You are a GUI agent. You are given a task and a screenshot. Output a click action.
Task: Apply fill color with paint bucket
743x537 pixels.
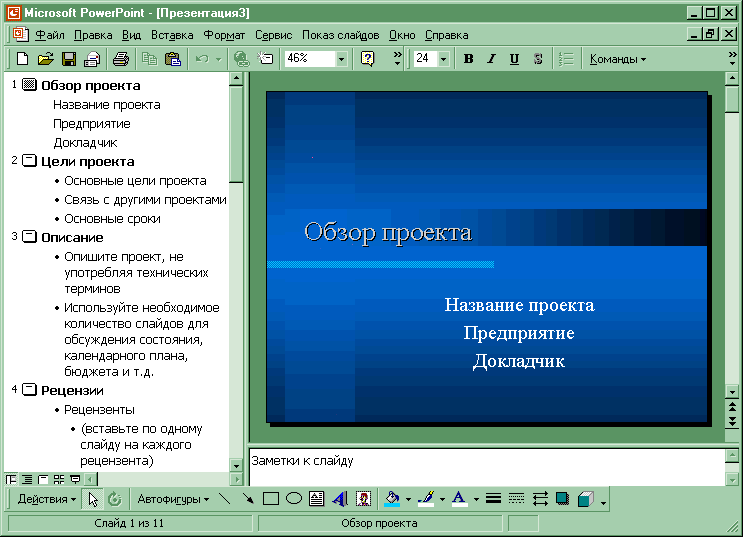tap(392, 499)
